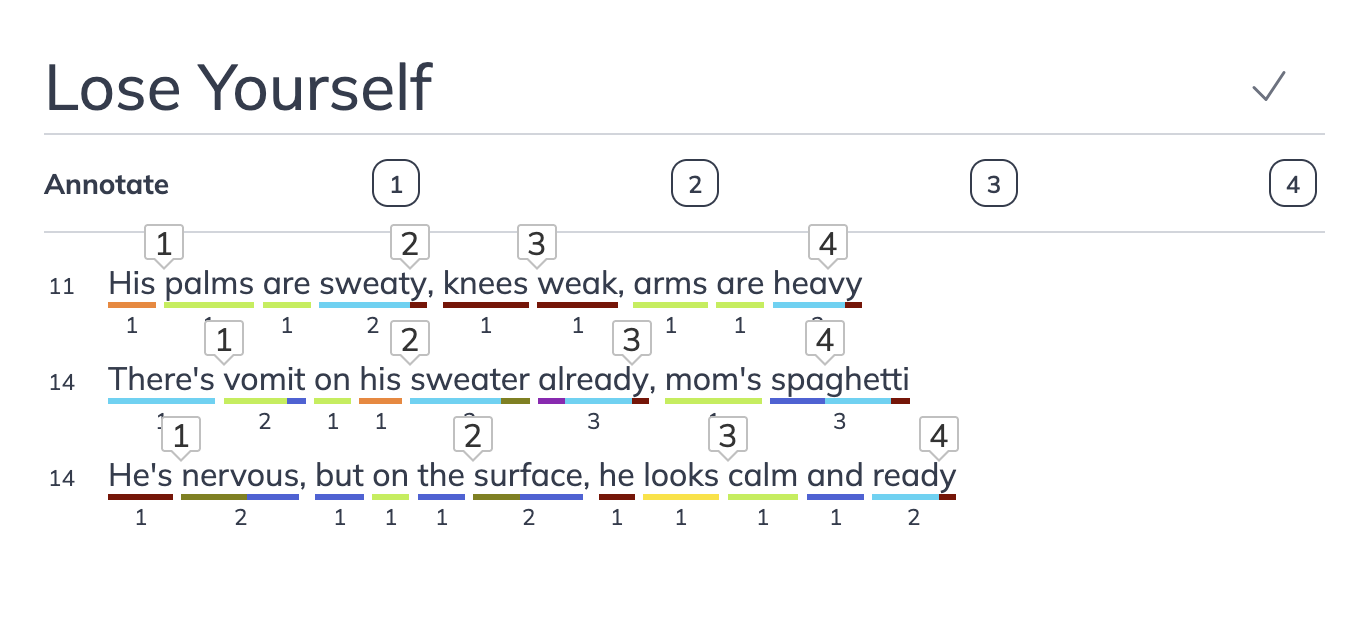Open marker 2 above the word 'sweaty'

(409, 243)
